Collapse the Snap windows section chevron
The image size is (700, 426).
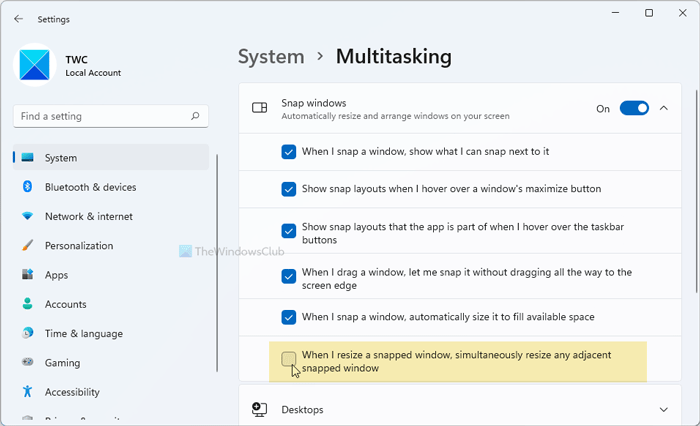click(x=664, y=108)
